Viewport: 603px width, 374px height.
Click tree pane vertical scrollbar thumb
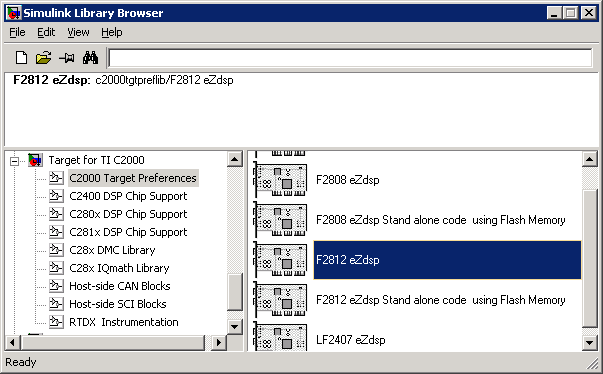(235, 292)
